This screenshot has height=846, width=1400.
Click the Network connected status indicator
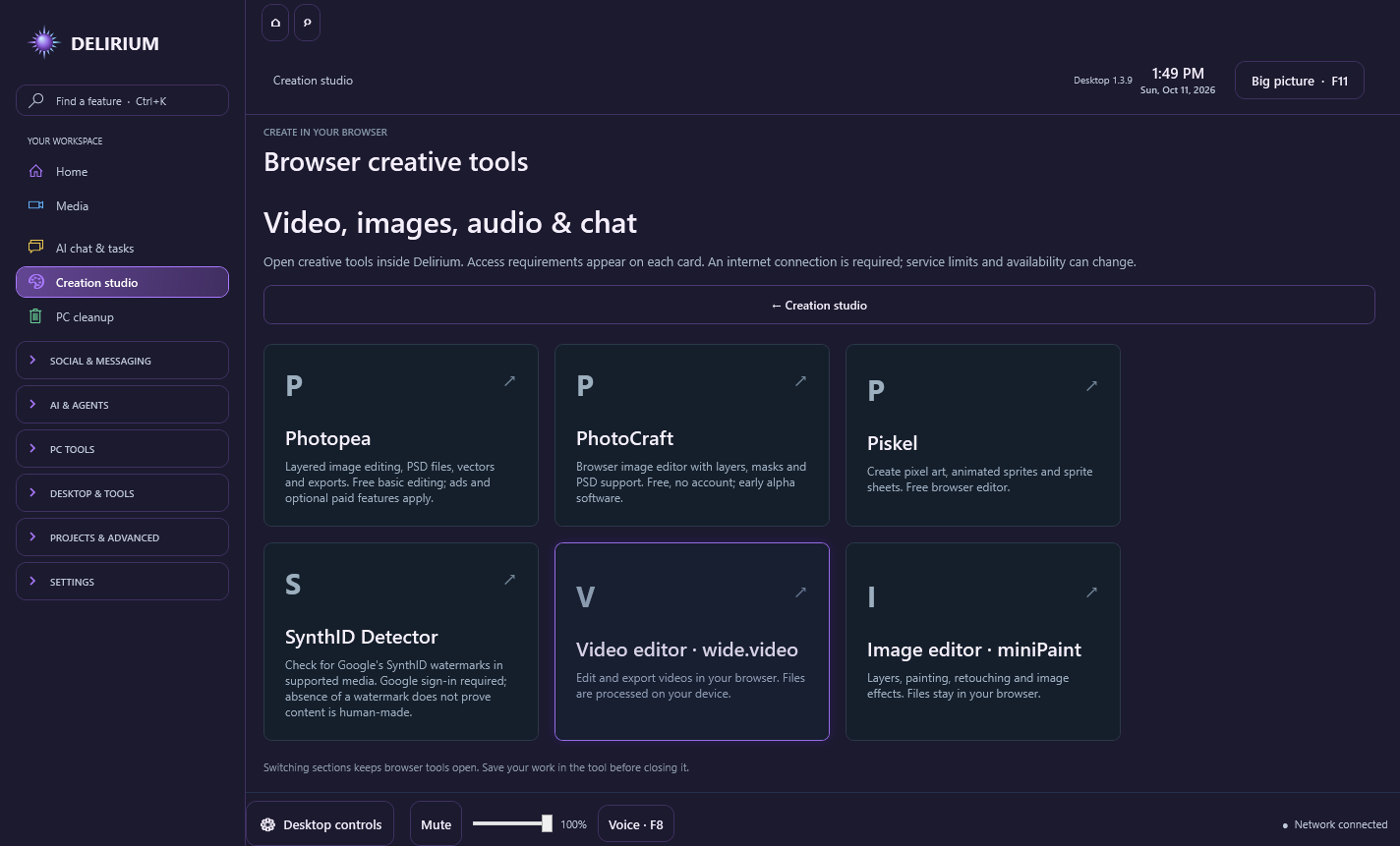[x=1335, y=824]
